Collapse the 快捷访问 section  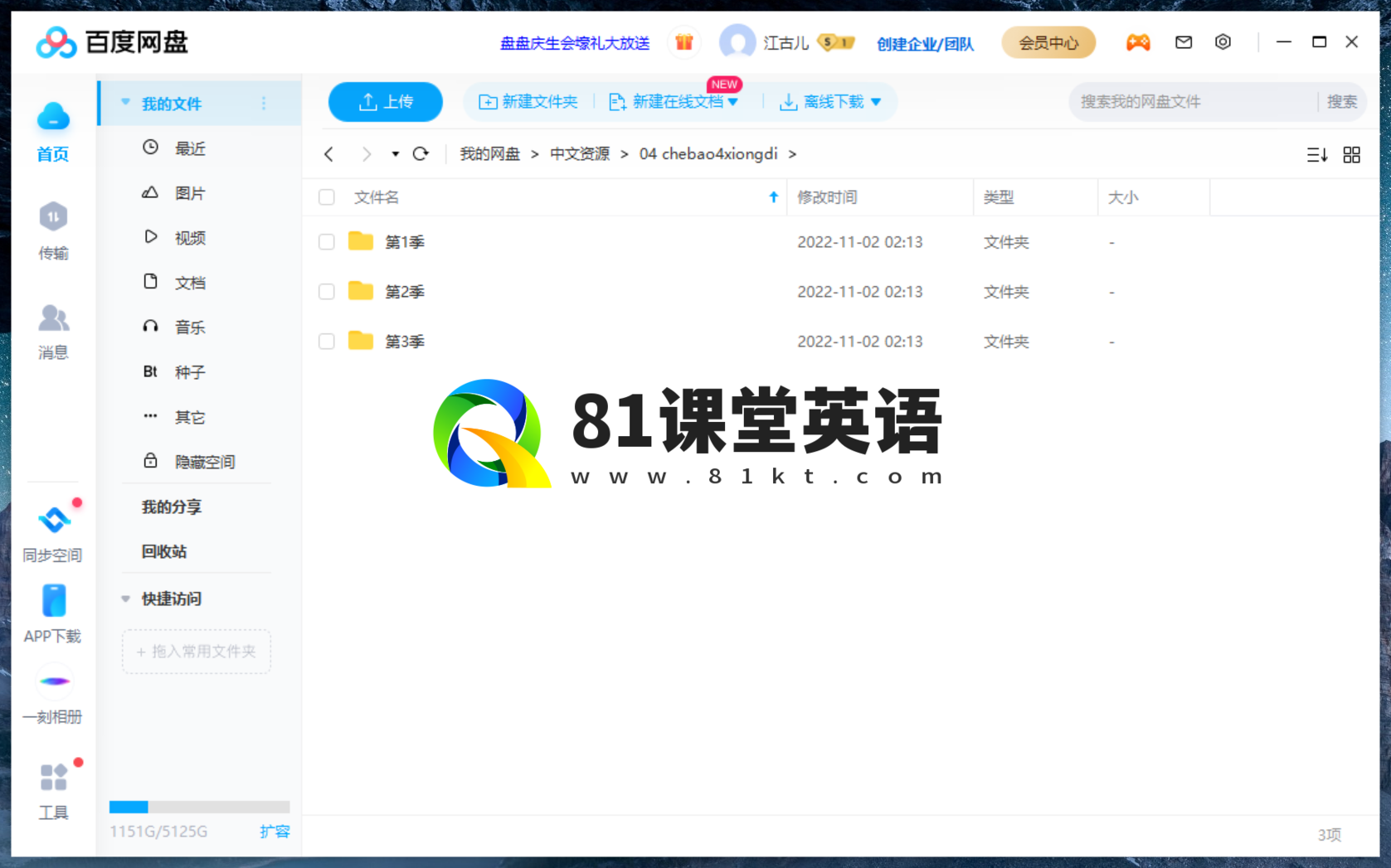tap(126, 599)
